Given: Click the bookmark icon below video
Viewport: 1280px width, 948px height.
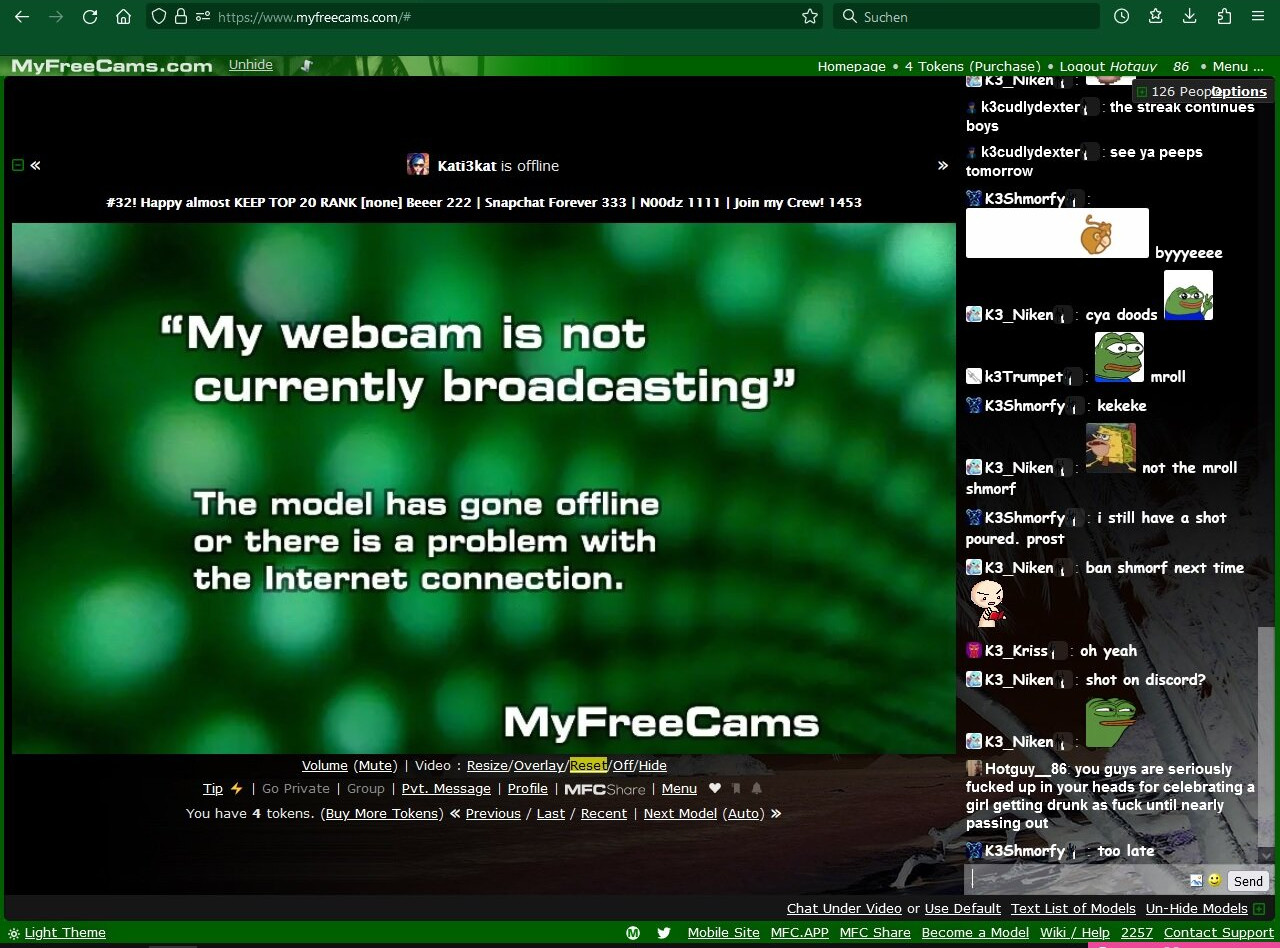Looking at the screenshot, I should point(736,789).
